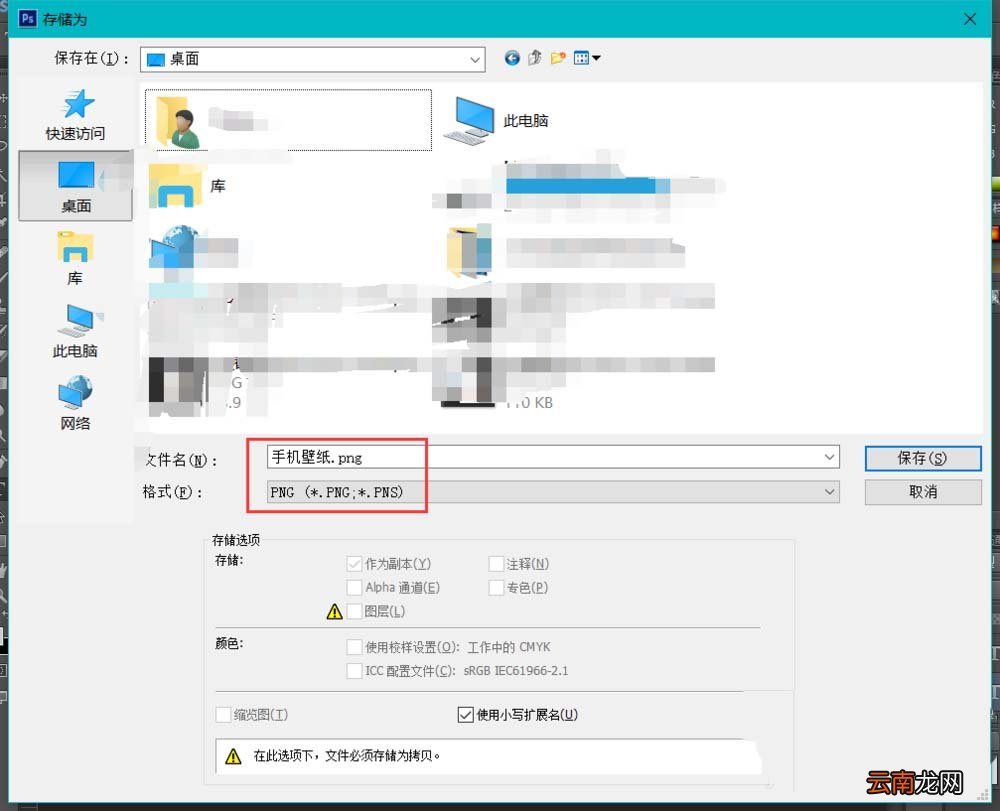Expand the 格式 format dropdown arrow
1000x811 pixels.
coord(829,492)
